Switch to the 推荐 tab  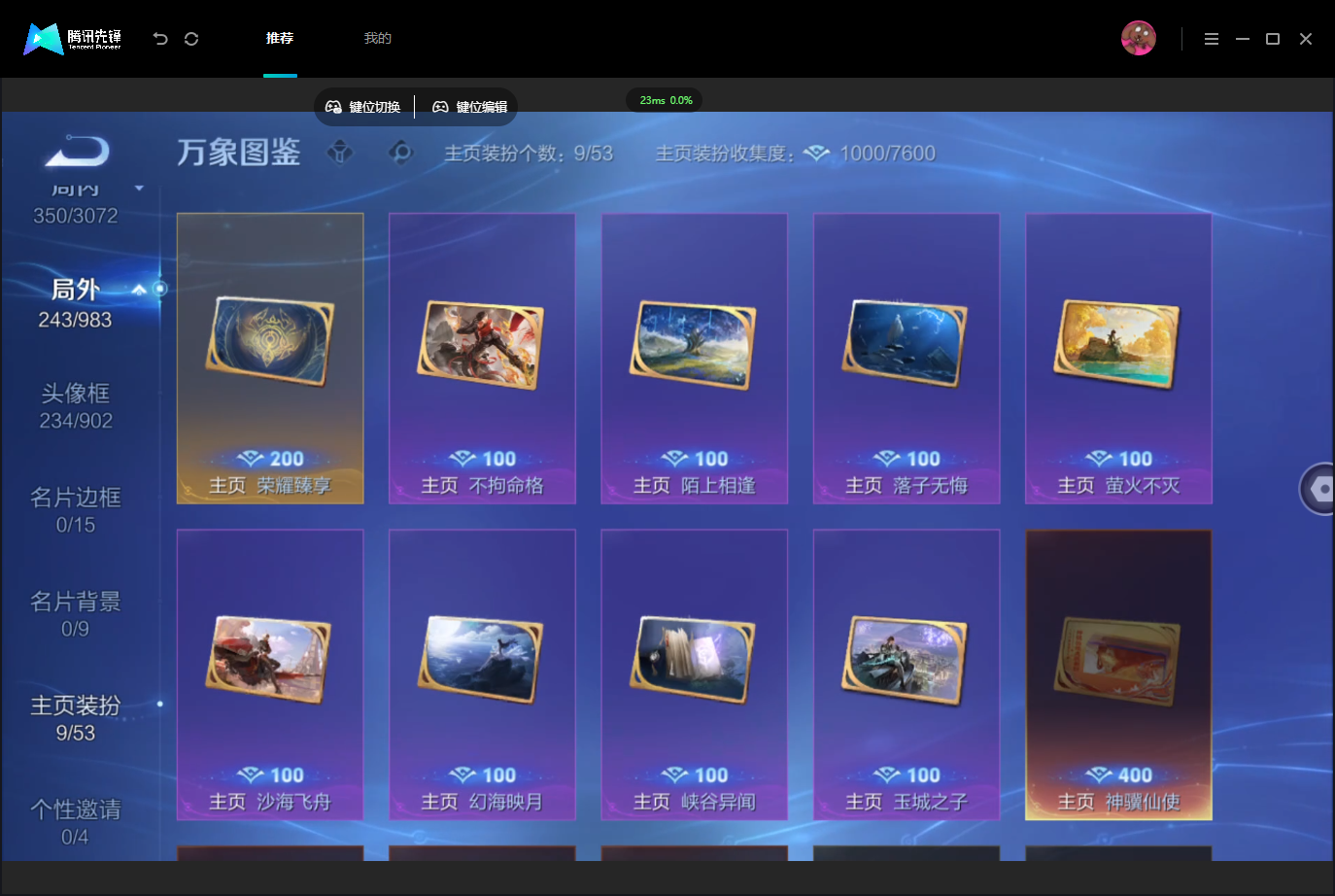[x=280, y=38]
